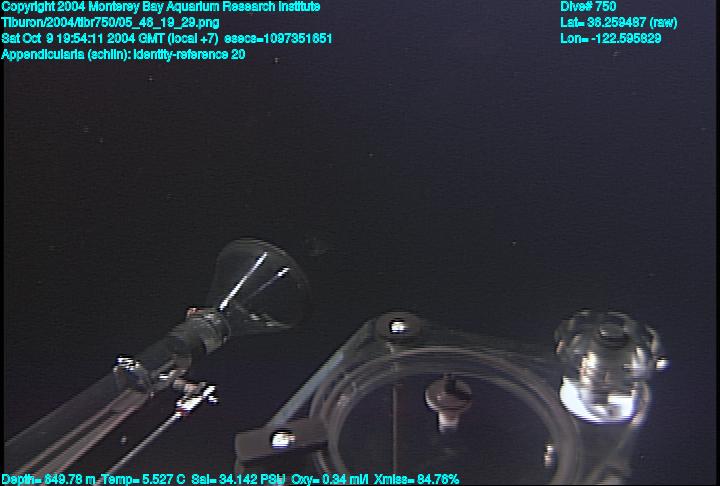Click the Oxy= 0.34 ml/l reading
The width and height of the screenshot is (720, 486).
[330, 480]
